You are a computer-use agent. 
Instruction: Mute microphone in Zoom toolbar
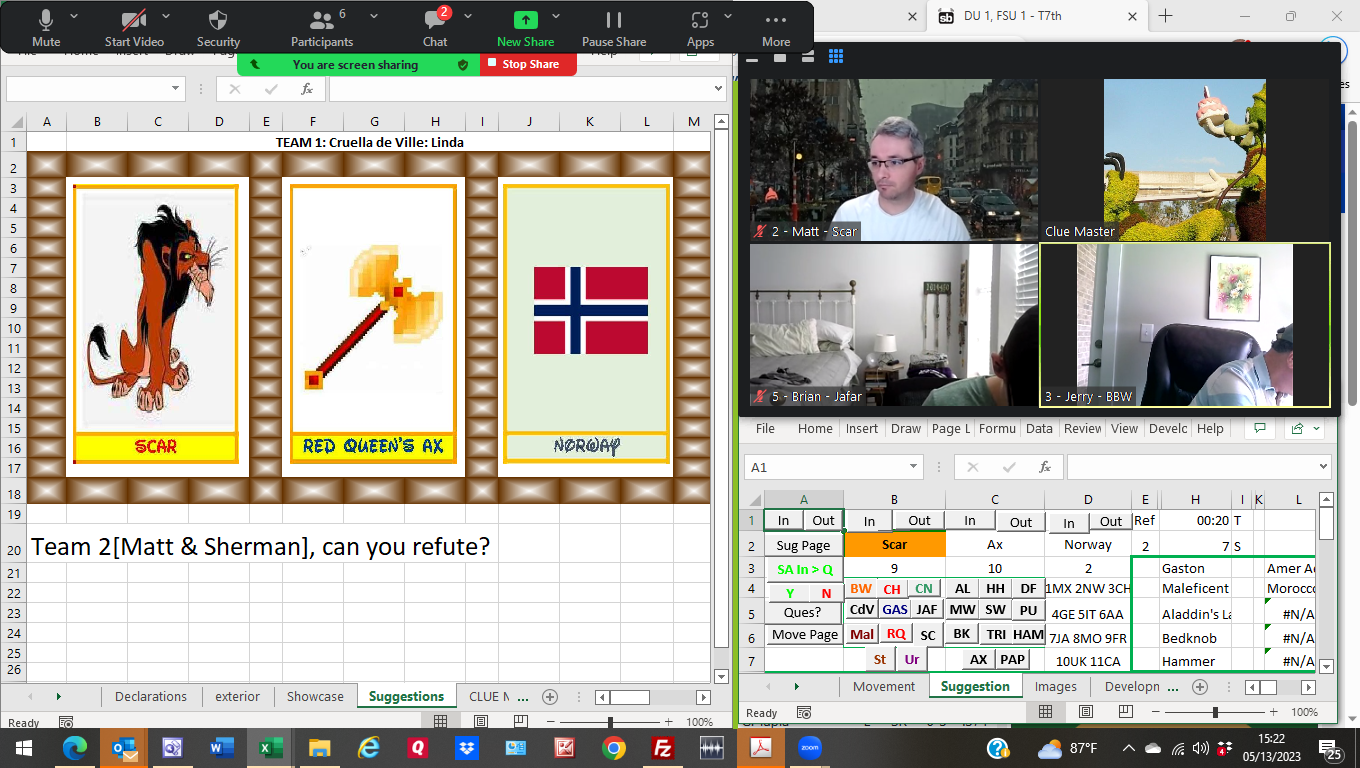pyautogui.click(x=46, y=28)
